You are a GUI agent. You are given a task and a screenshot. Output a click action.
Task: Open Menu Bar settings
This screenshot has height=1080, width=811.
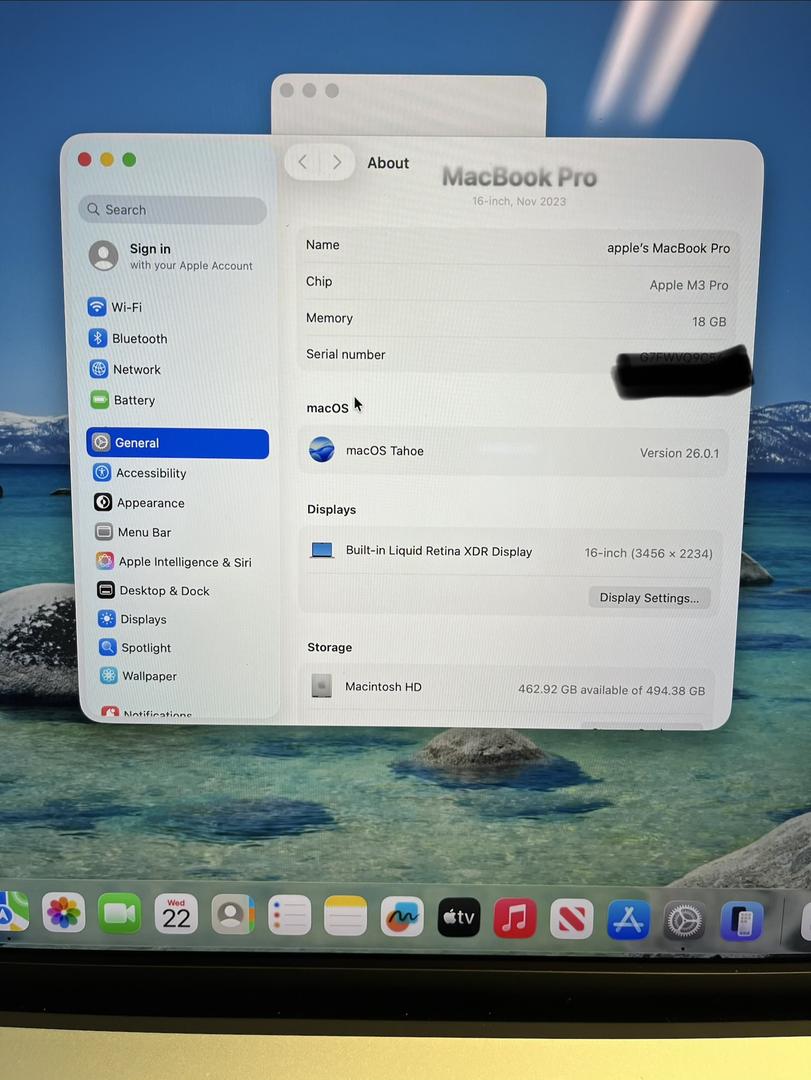coord(133,532)
